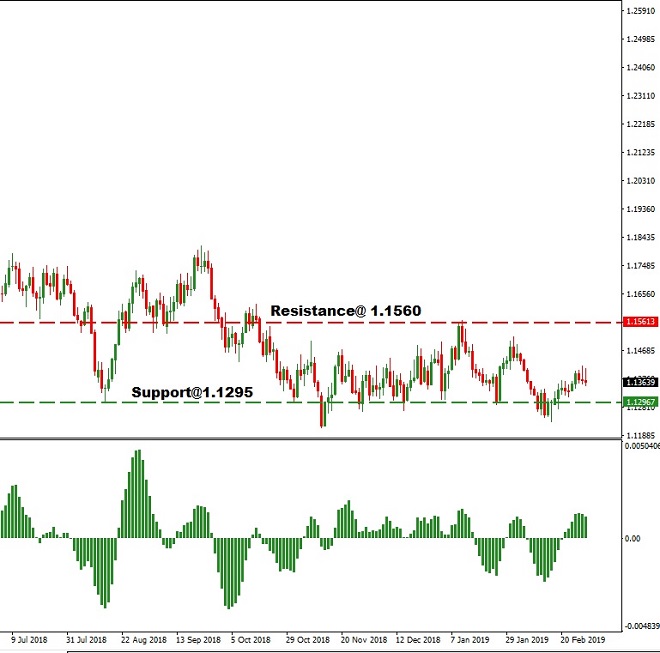Screen dimensions: 660x653
Task: Click the 1.24060 price axis label
Action: tap(641, 67)
